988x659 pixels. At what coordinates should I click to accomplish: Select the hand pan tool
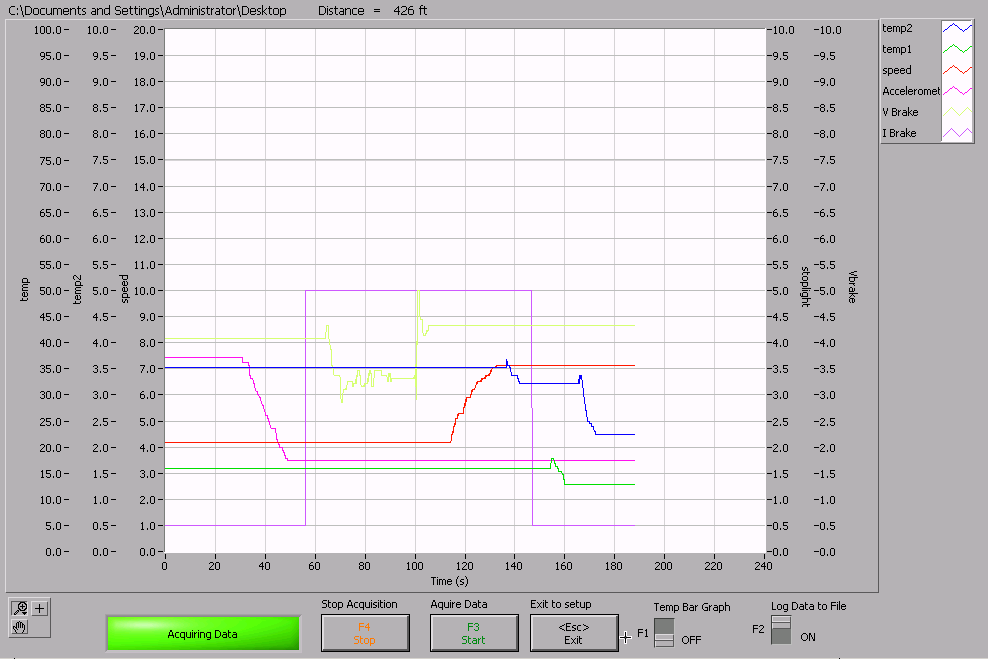[20, 627]
